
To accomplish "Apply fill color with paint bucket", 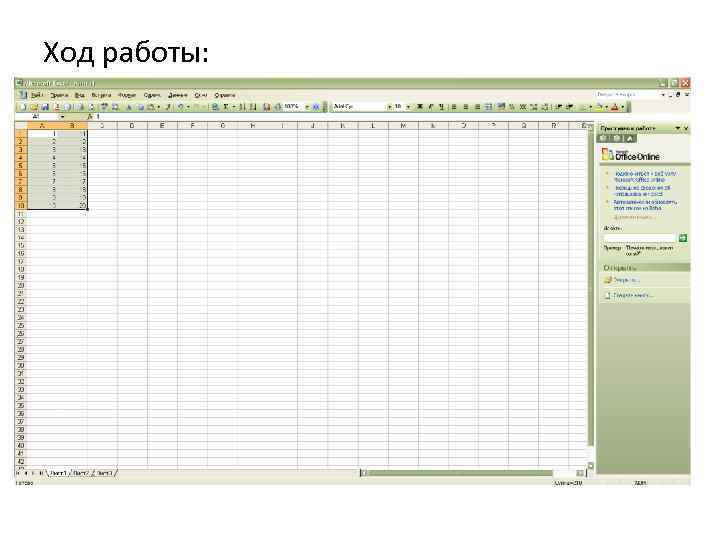I will click(x=599, y=107).
